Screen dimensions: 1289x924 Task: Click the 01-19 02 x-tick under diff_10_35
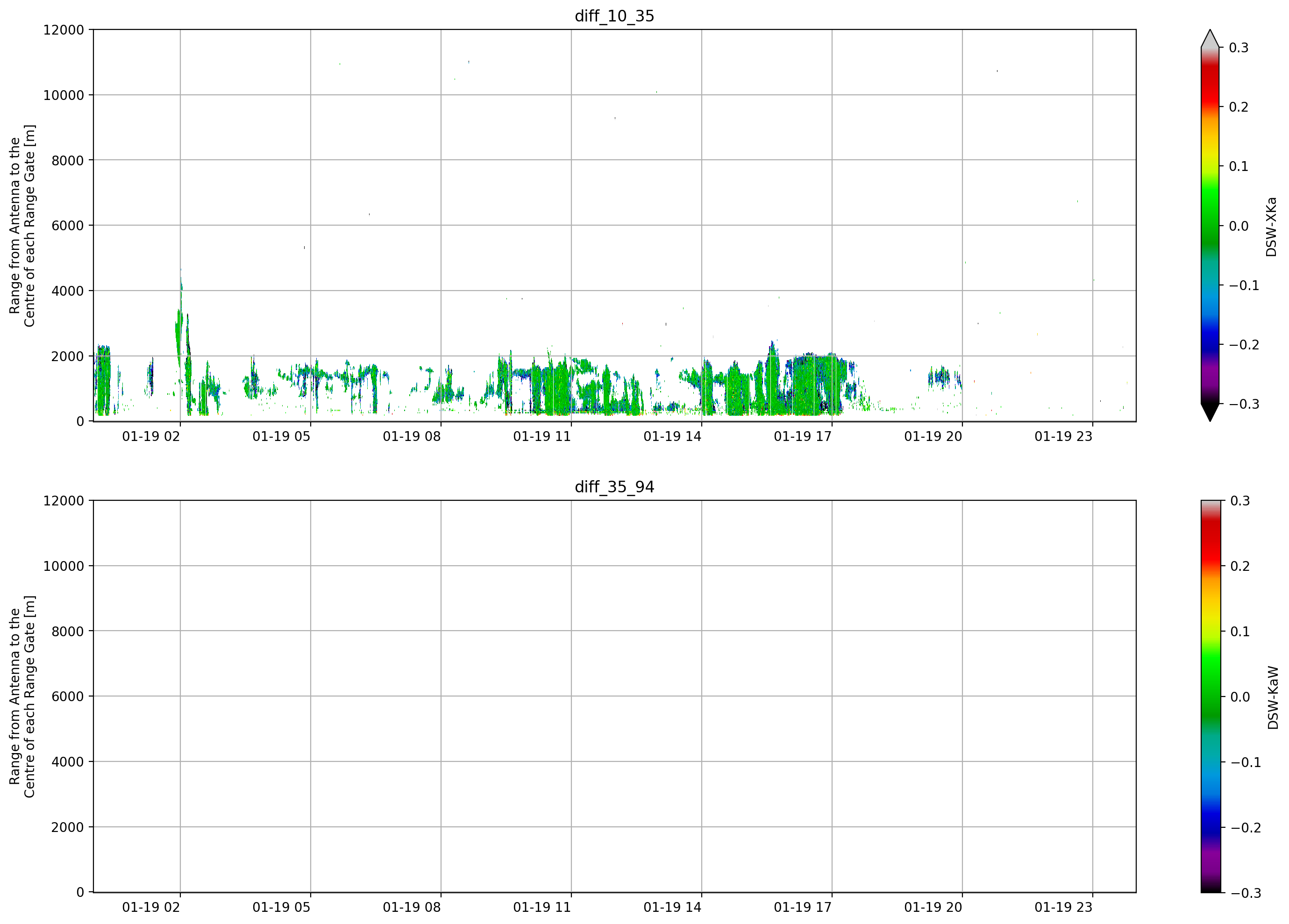tap(151, 436)
